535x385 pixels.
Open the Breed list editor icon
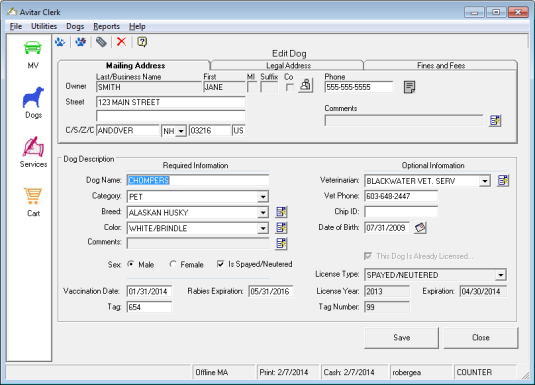[x=281, y=212]
